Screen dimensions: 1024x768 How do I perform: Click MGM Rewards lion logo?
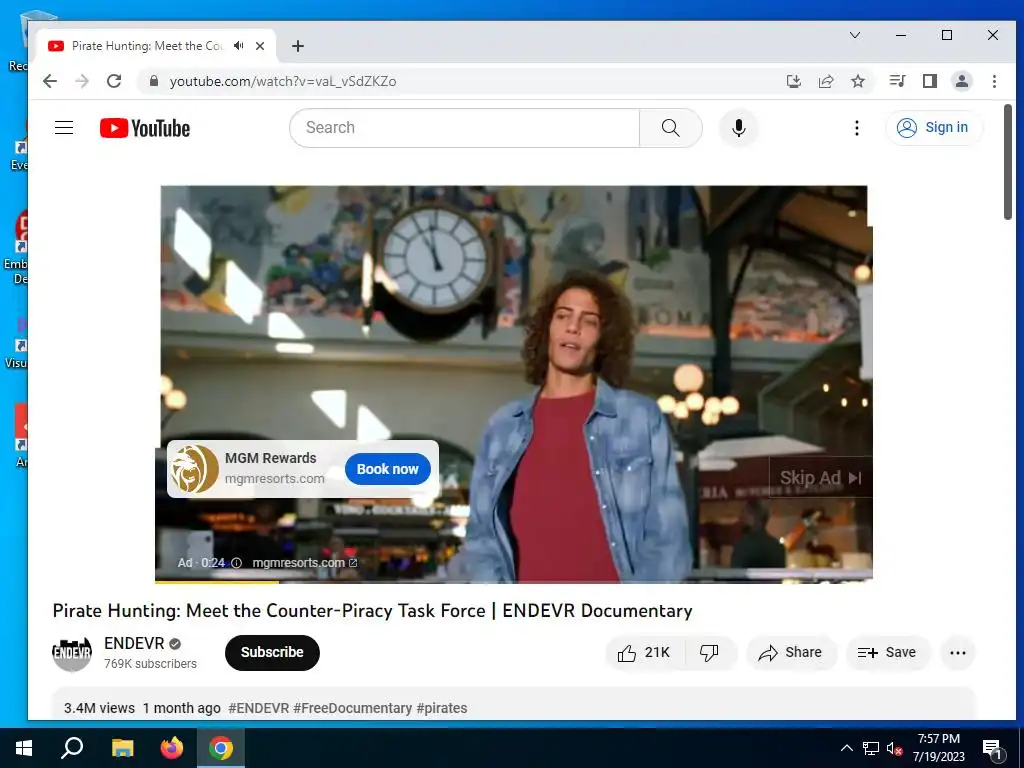(194, 469)
